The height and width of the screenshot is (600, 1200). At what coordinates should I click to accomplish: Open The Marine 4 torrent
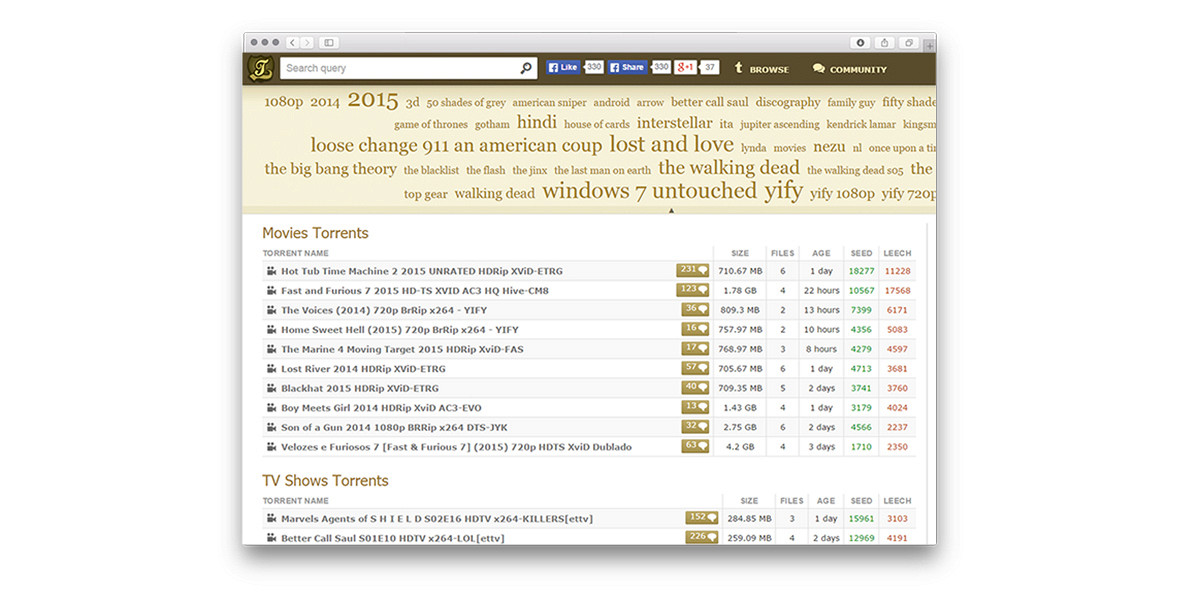pyautogui.click(x=402, y=349)
